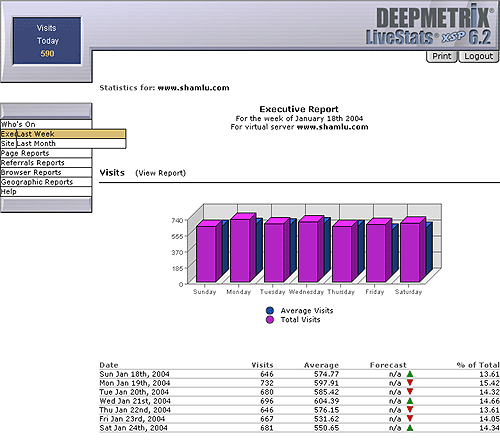This screenshot has width=500, height=440.
Task: Expand Page Reports menu
Action: click(x=46, y=153)
